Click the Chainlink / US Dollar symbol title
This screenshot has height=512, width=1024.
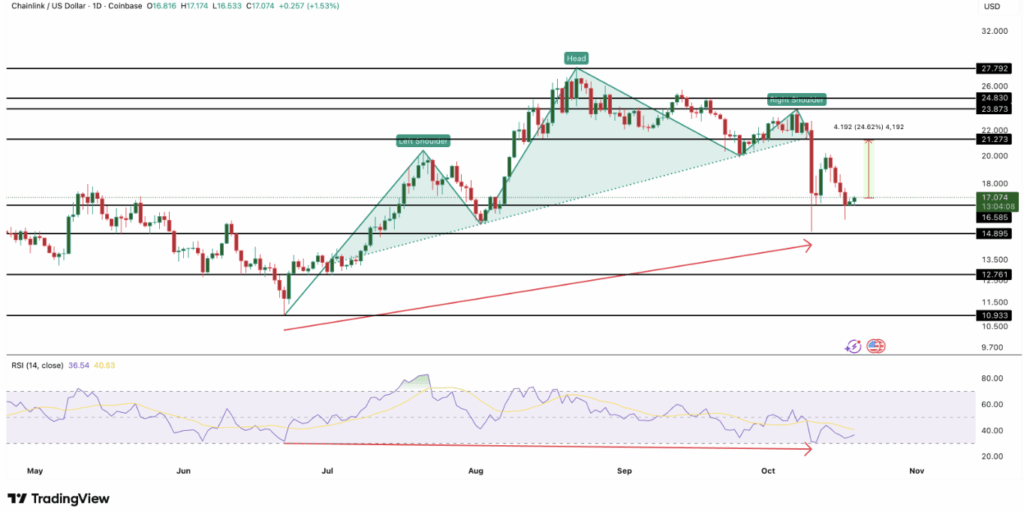(62, 6)
